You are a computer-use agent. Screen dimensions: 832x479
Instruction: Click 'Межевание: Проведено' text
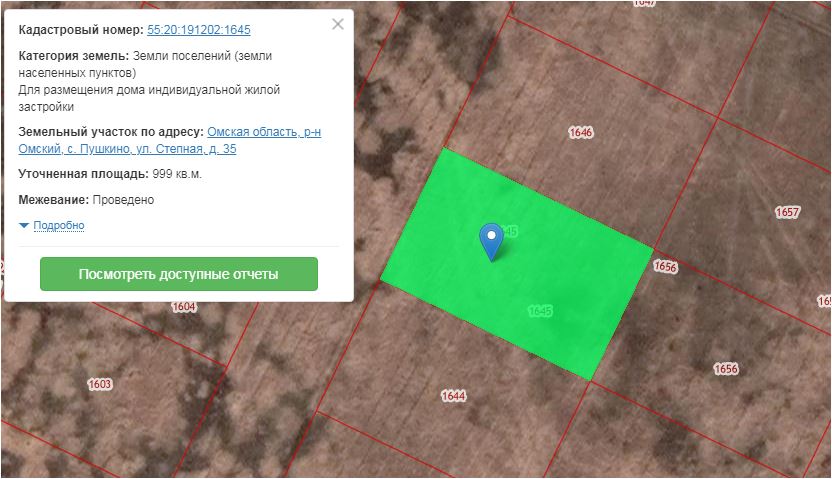pyautogui.click(x=86, y=200)
